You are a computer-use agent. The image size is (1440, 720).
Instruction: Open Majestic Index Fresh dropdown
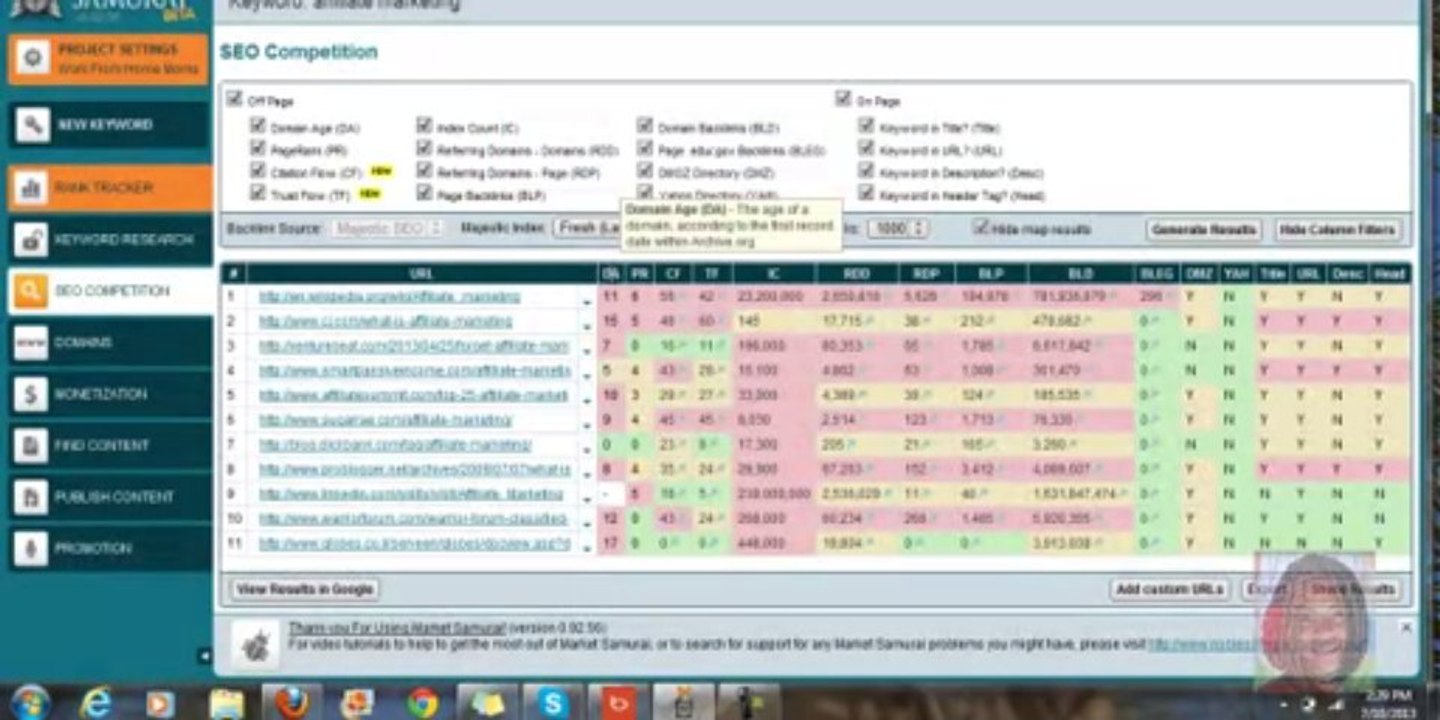click(x=587, y=228)
